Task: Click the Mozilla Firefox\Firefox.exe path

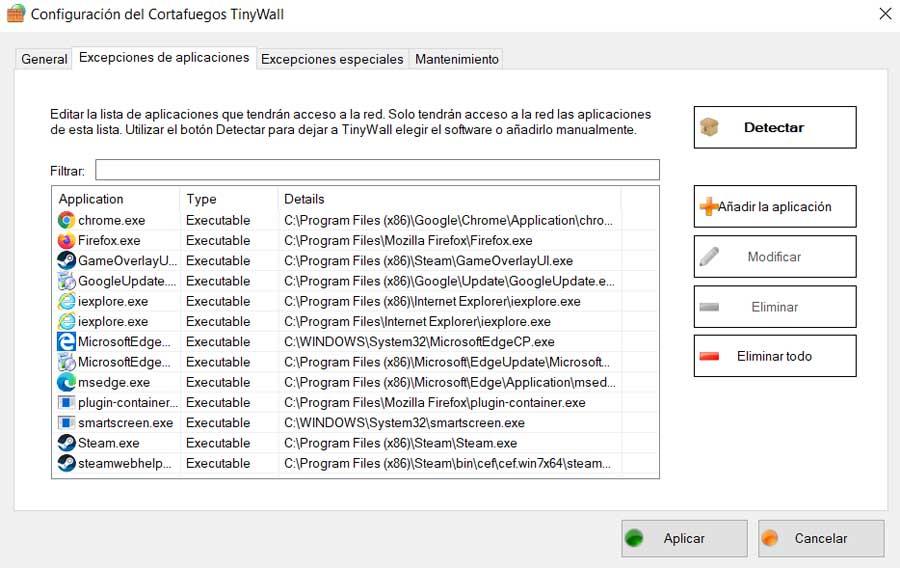Action: pyautogui.click(x=408, y=240)
